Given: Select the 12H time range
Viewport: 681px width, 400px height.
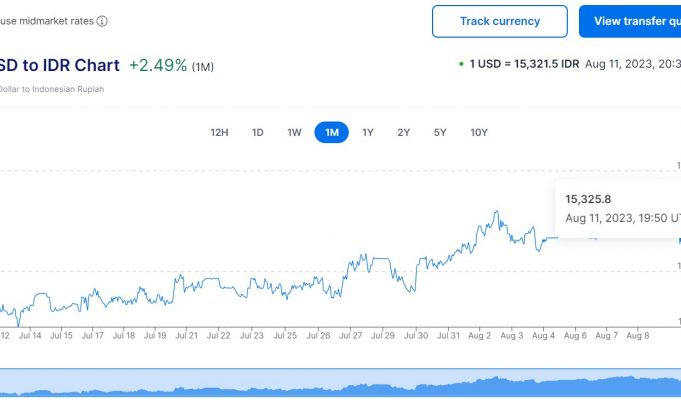Looking at the screenshot, I should [x=219, y=132].
